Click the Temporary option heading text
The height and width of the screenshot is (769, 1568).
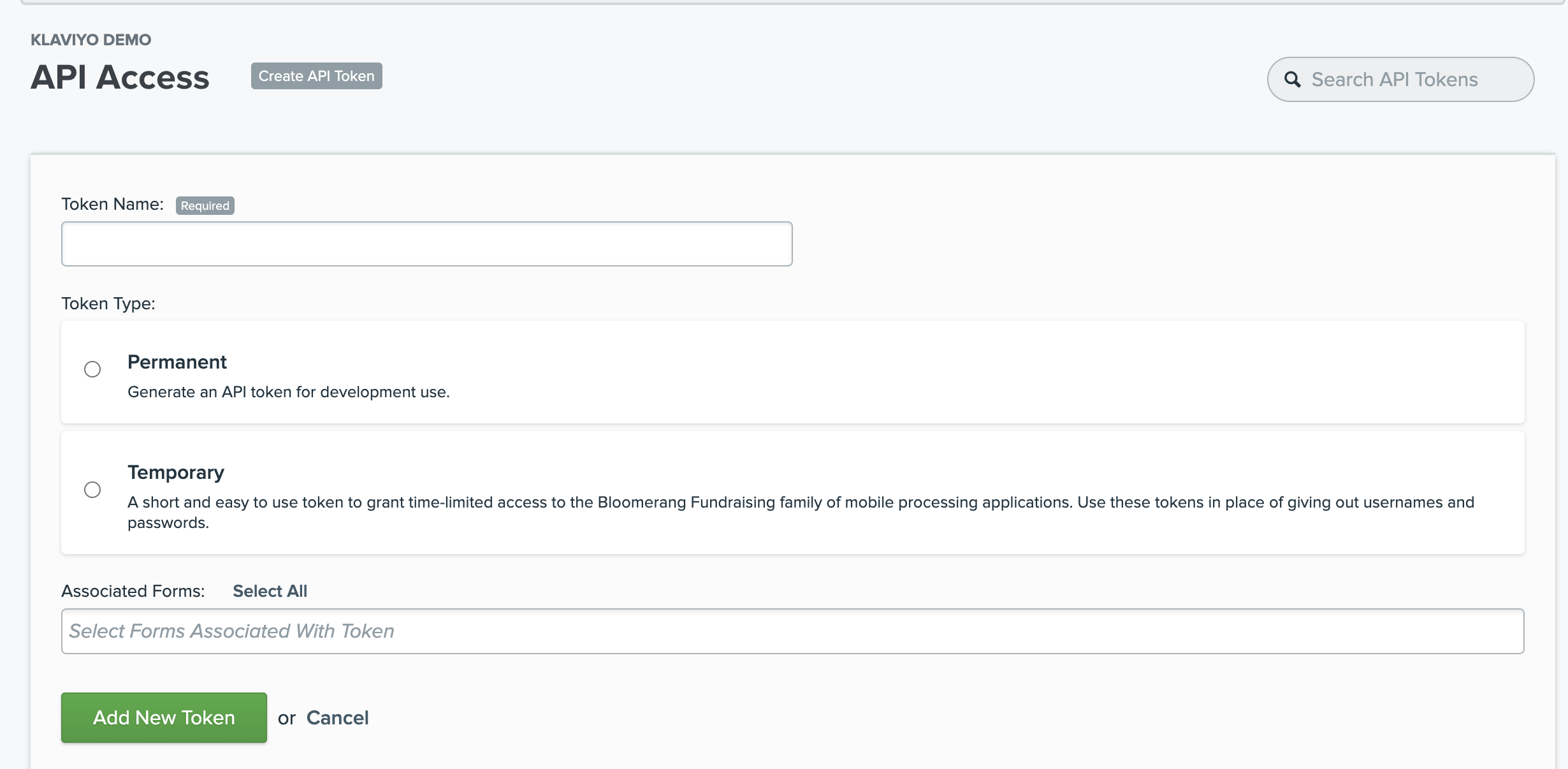coord(175,472)
